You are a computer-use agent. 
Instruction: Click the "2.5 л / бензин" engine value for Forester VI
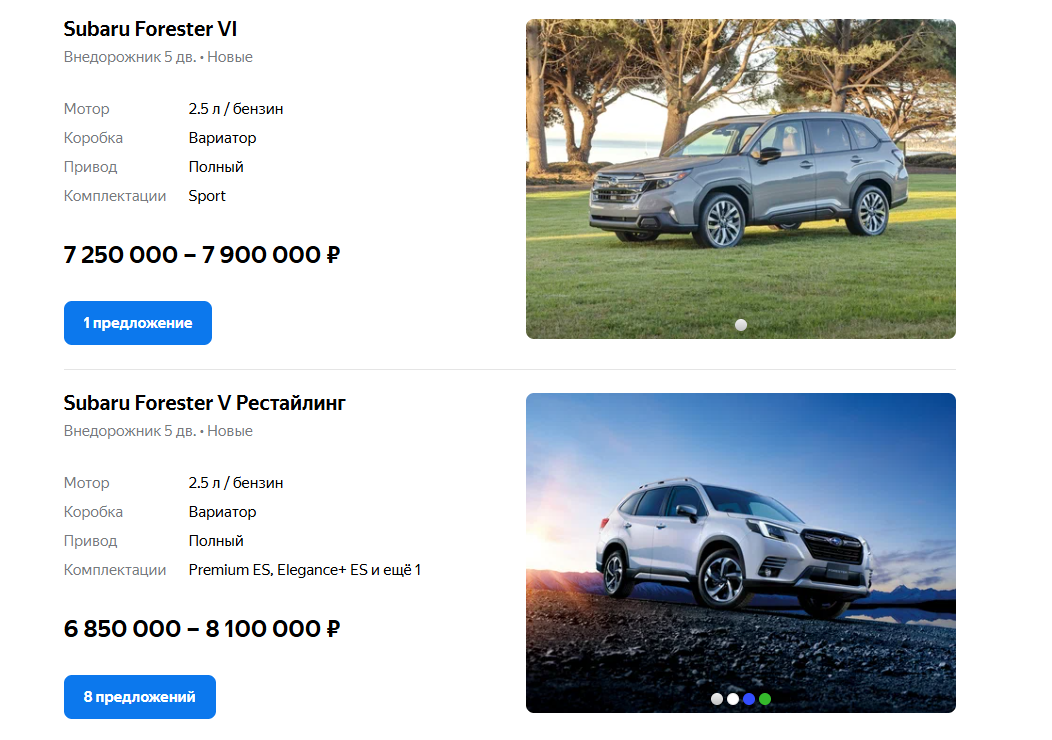(x=235, y=109)
